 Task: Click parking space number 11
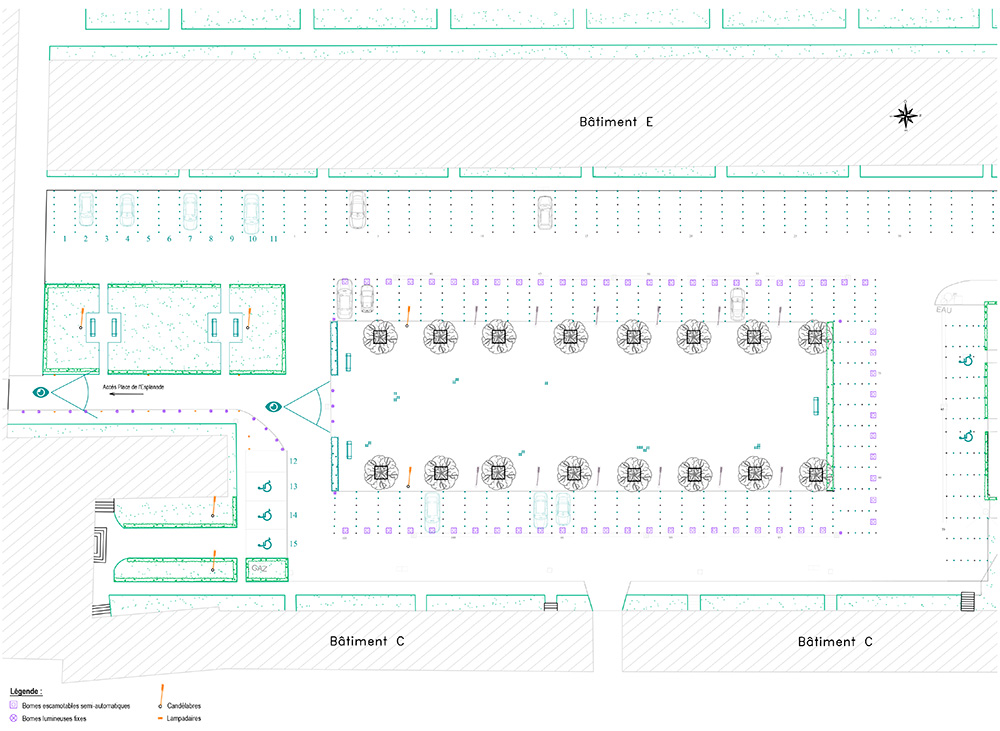[272, 240]
